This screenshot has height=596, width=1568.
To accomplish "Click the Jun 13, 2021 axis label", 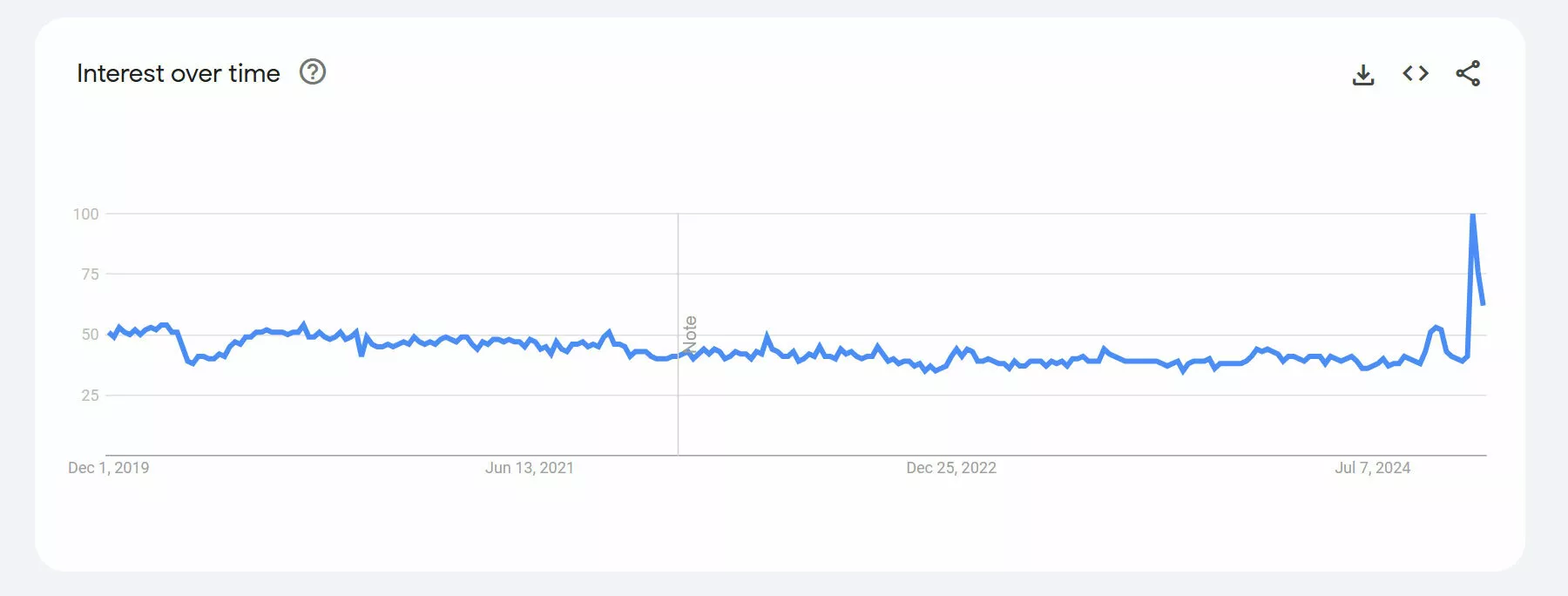I will (x=530, y=468).
